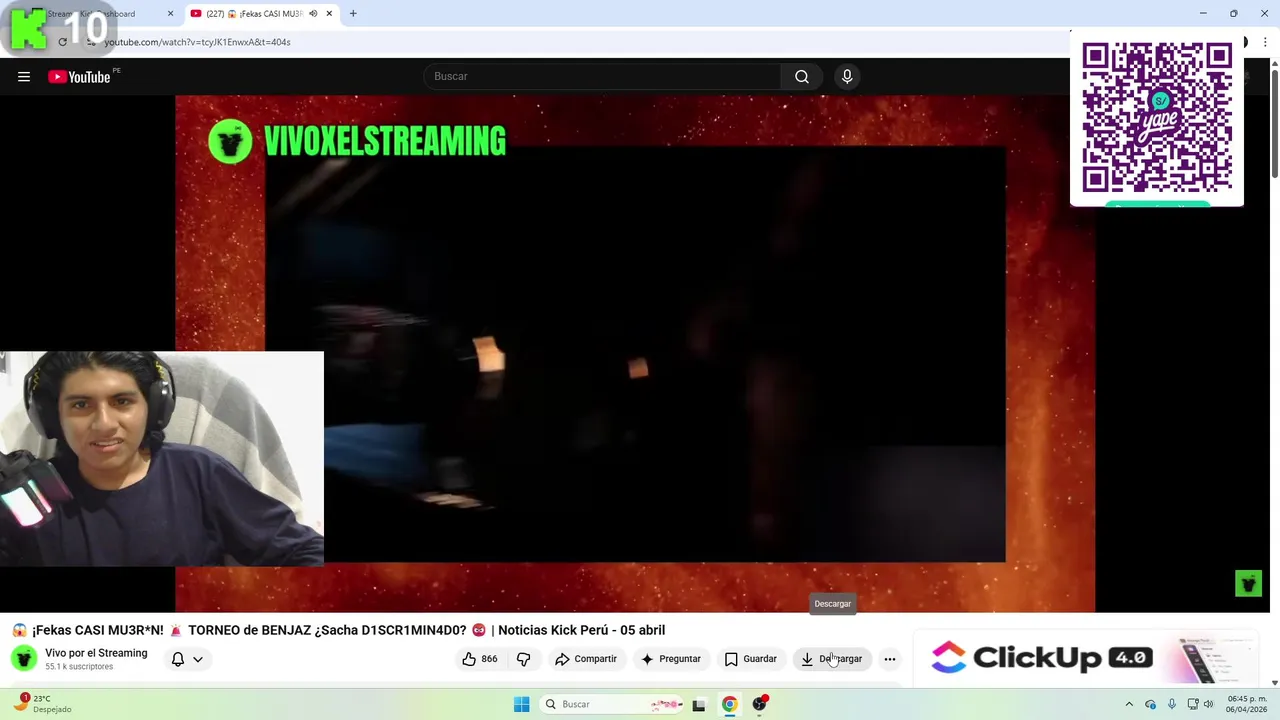Open the YouTube hamburger guide menu
The width and height of the screenshot is (1280, 720).
(24, 77)
